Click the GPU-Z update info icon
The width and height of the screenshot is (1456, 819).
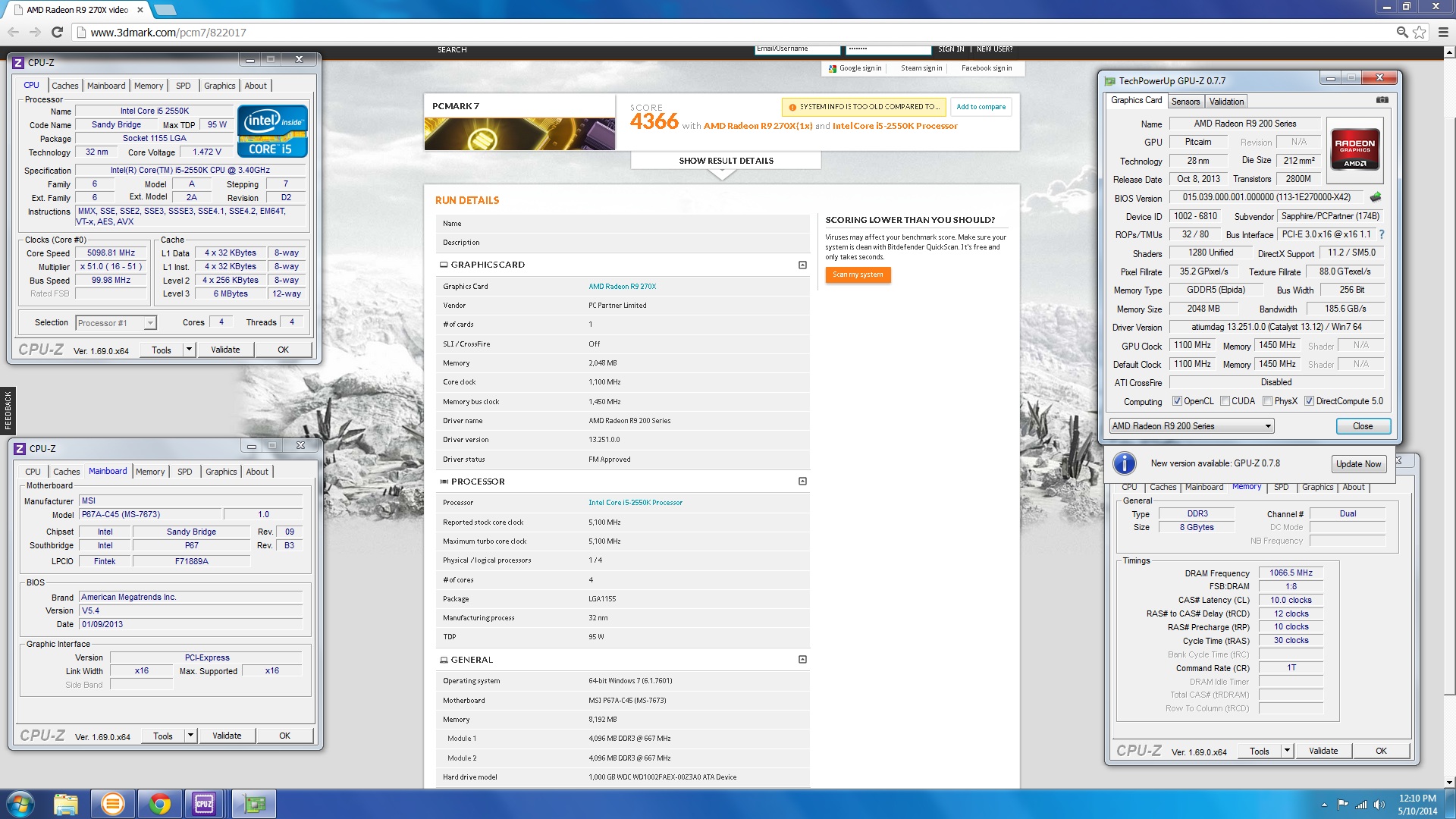(x=1124, y=463)
